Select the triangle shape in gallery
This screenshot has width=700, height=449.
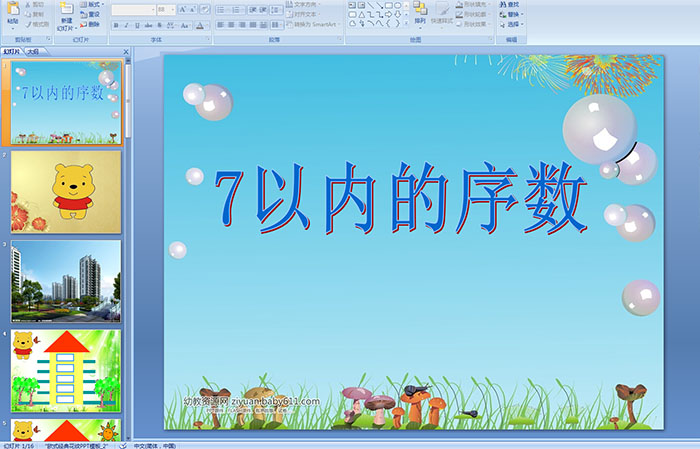(362, 15)
